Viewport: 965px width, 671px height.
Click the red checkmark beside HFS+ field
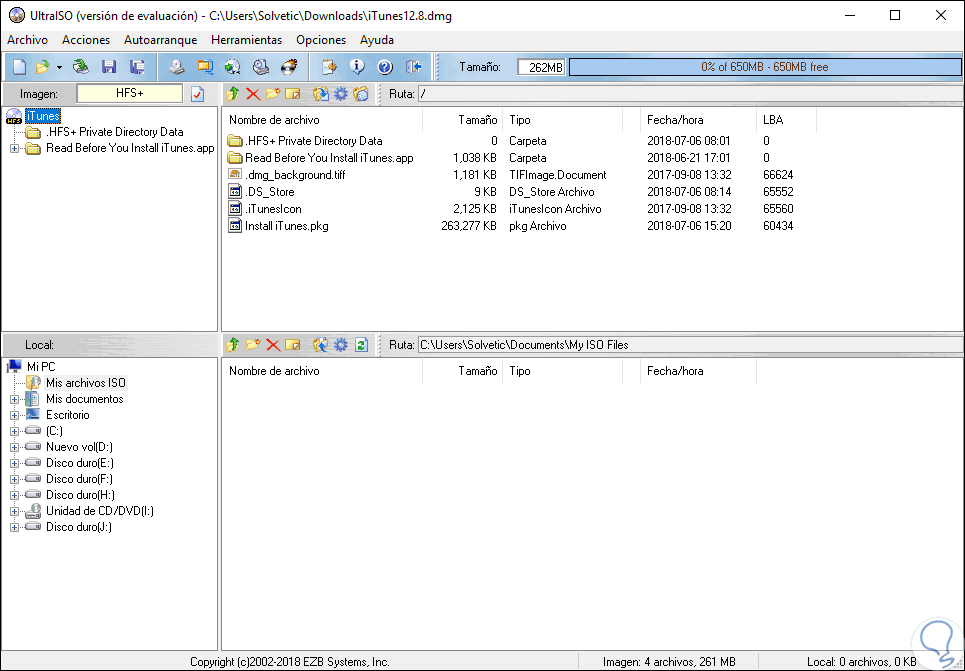tap(197, 92)
